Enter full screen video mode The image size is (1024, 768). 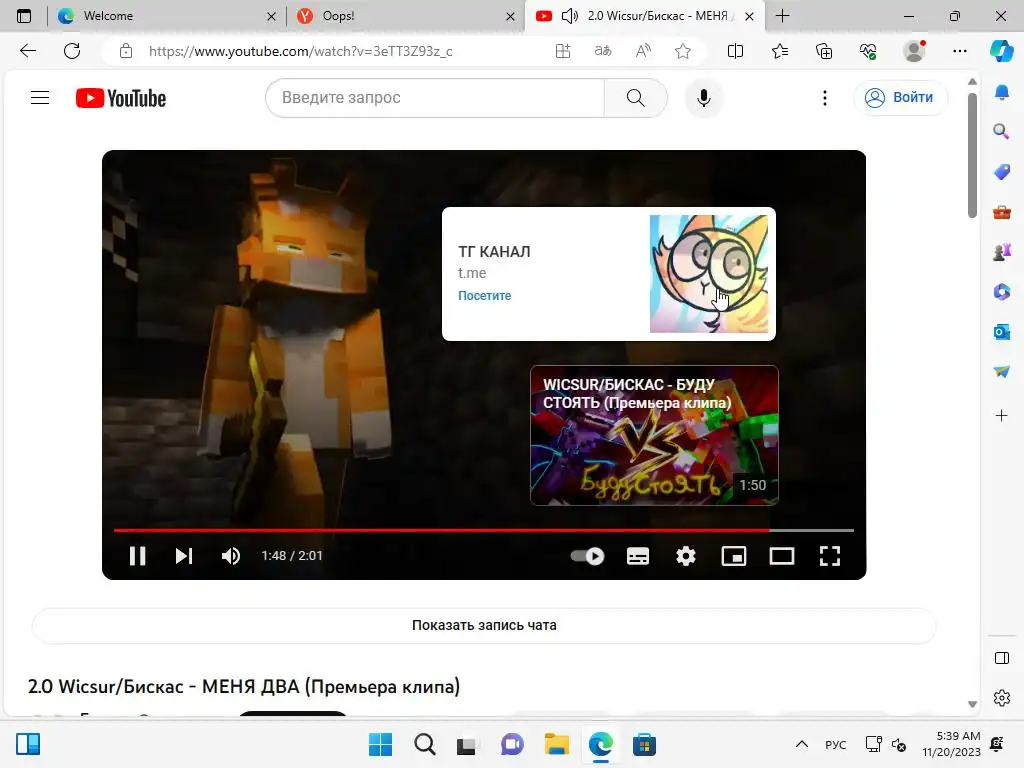coord(829,556)
